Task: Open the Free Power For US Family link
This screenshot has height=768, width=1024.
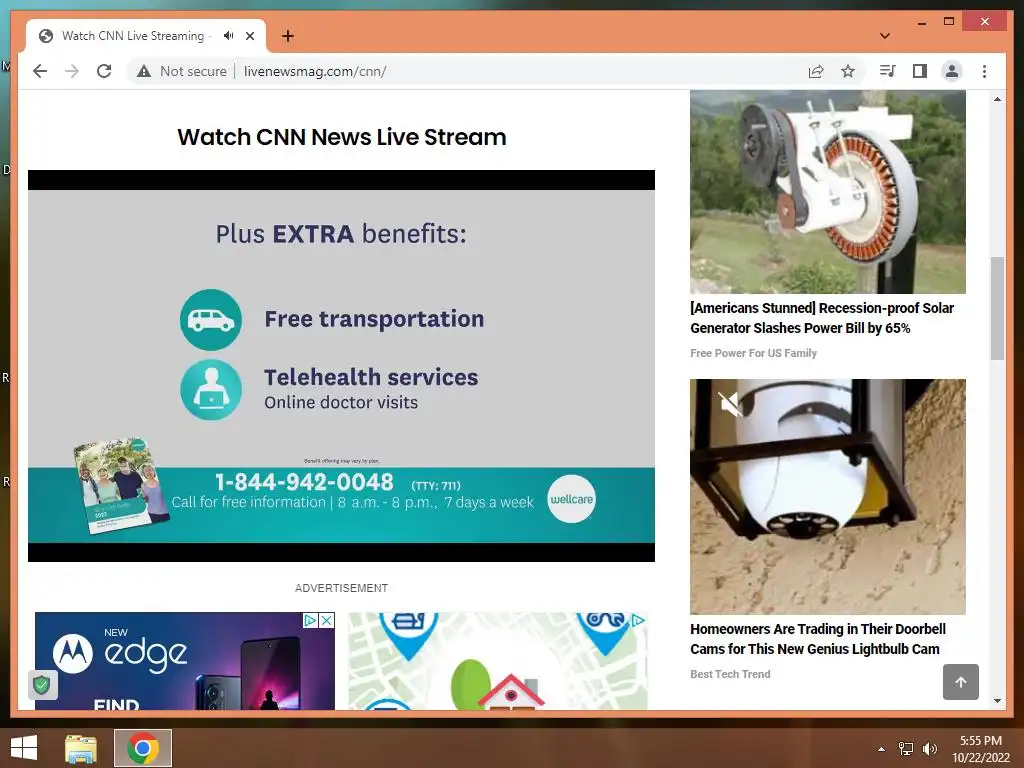Action: click(x=753, y=353)
